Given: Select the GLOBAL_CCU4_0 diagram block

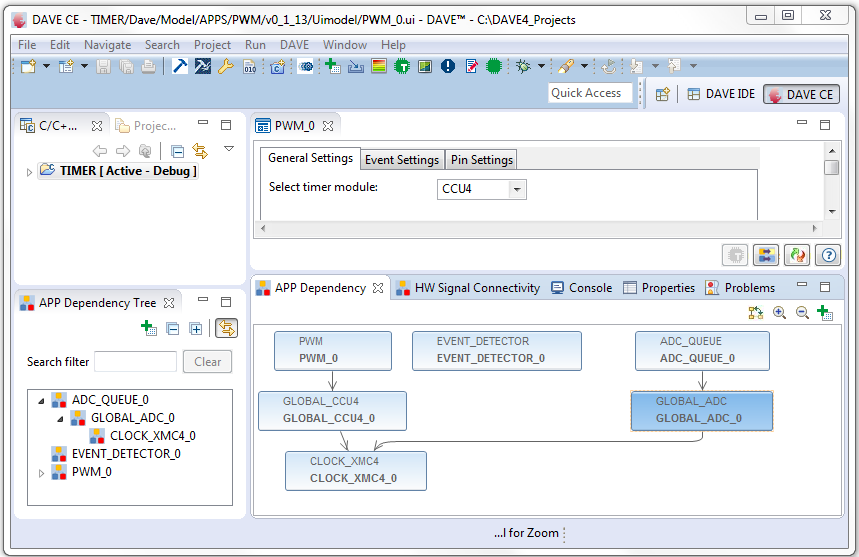Looking at the screenshot, I should pyautogui.click(x=333, y=411).
